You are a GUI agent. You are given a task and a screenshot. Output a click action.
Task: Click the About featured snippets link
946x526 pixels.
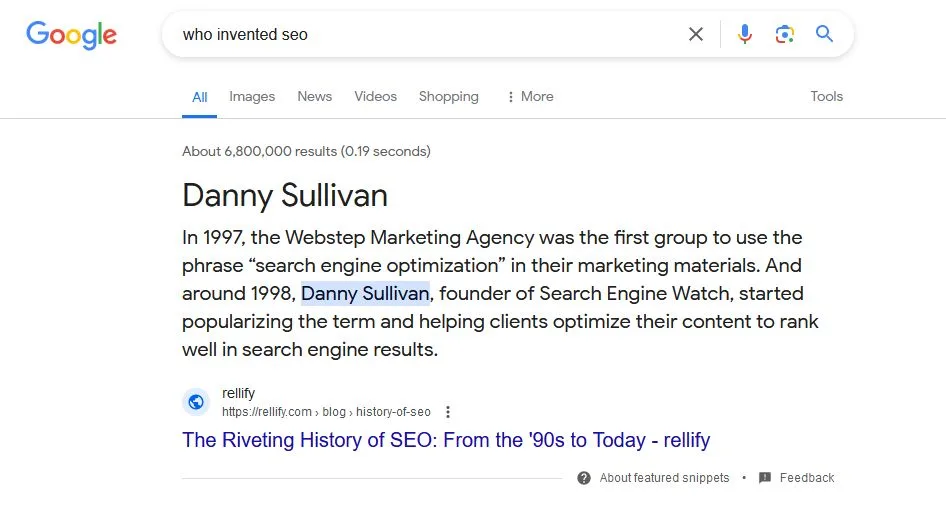coord(664,478)
